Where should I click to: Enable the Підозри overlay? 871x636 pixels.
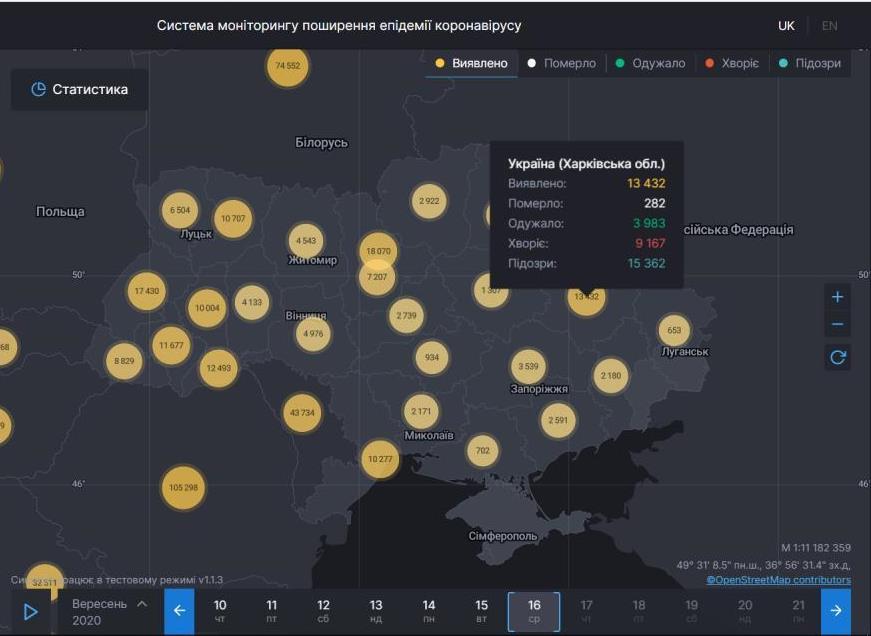810,62
